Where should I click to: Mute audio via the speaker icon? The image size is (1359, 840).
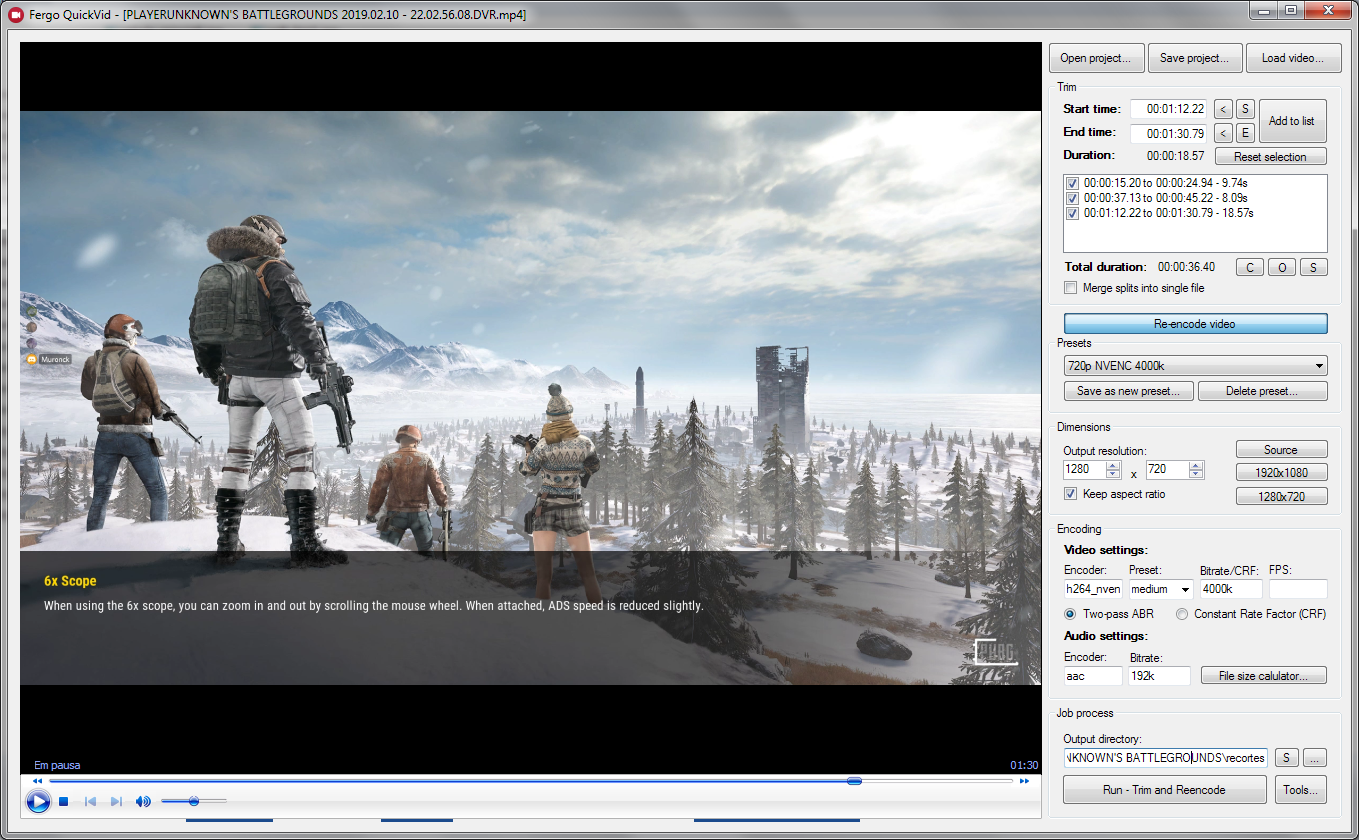tap(143, 801)
